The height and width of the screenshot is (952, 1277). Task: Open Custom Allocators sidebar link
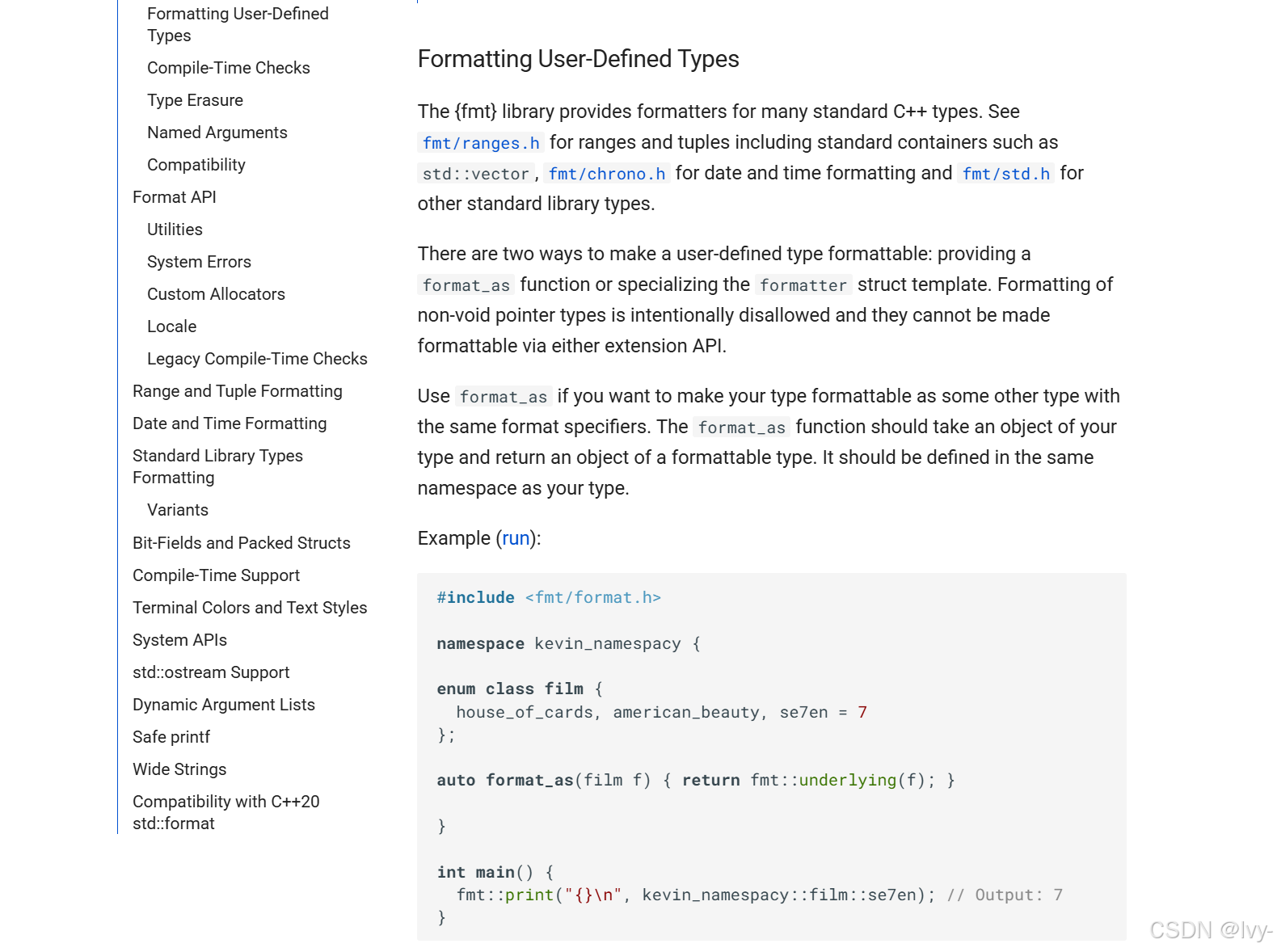(216, 294)
